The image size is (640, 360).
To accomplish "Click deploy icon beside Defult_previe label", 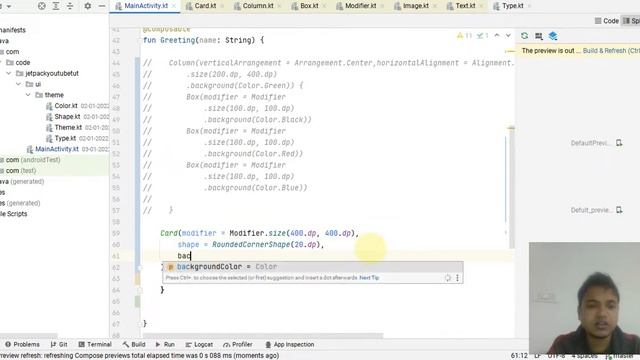I will (619, 210).
